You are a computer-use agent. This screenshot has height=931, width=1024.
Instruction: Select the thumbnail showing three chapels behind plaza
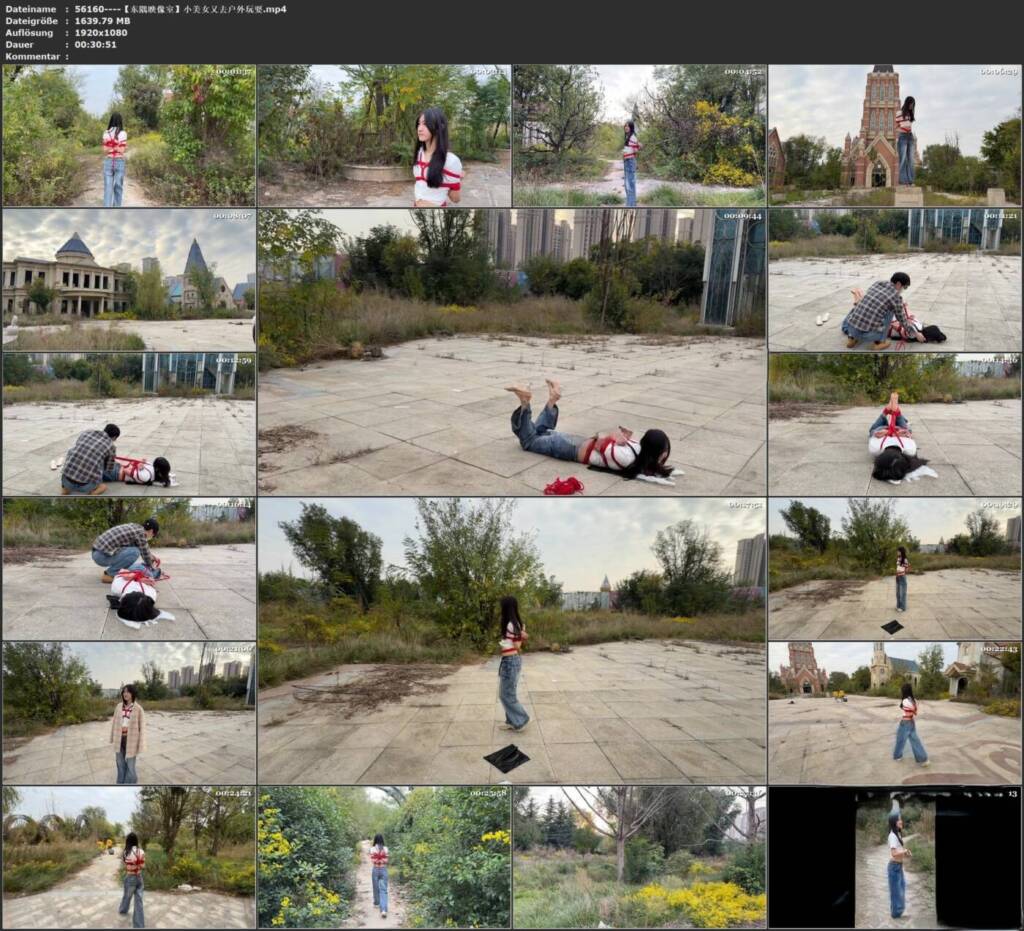click(x=894, y=713)
